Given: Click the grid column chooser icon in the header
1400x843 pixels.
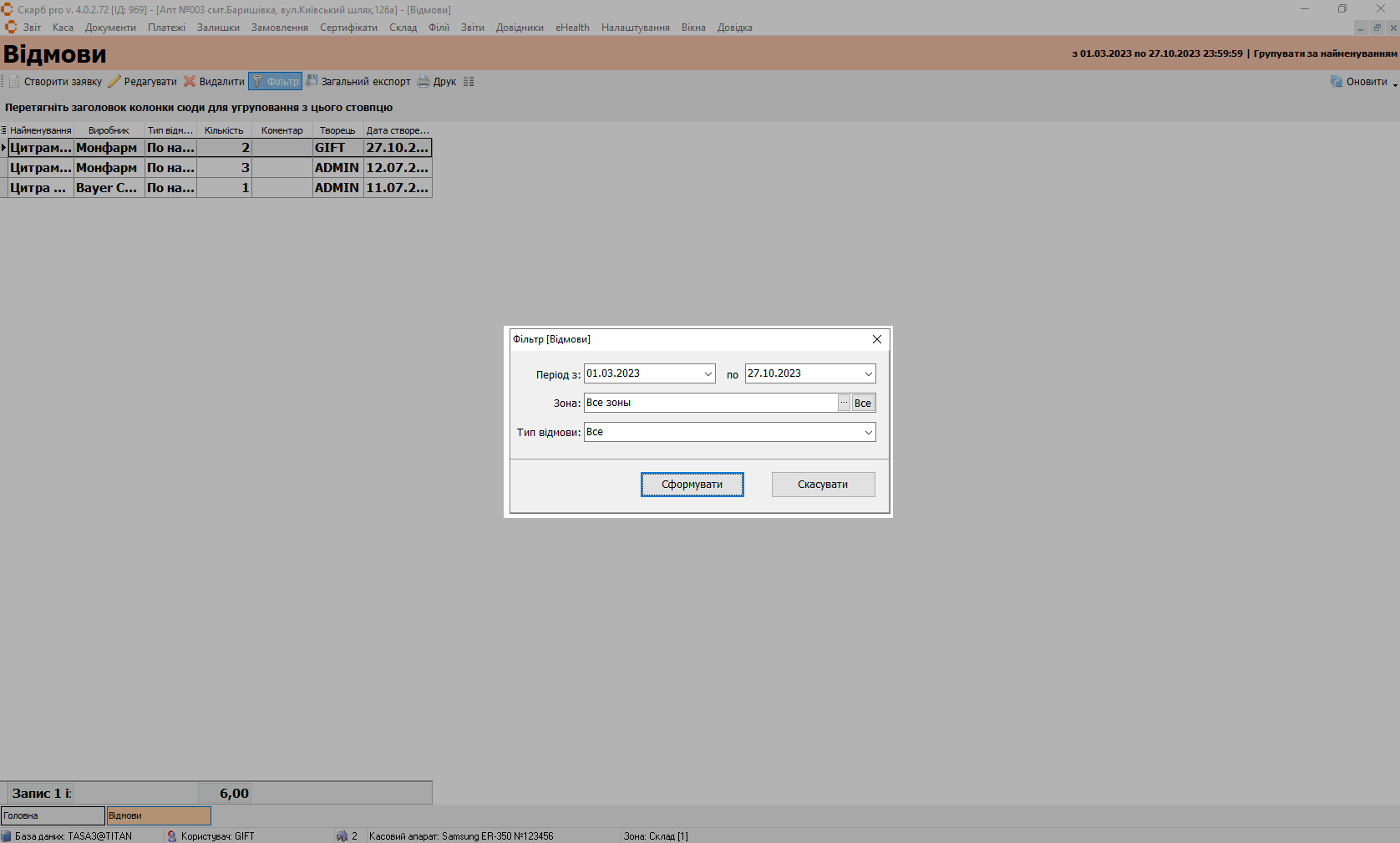Looking at the screenshot, I should click(x=4, y=130).
